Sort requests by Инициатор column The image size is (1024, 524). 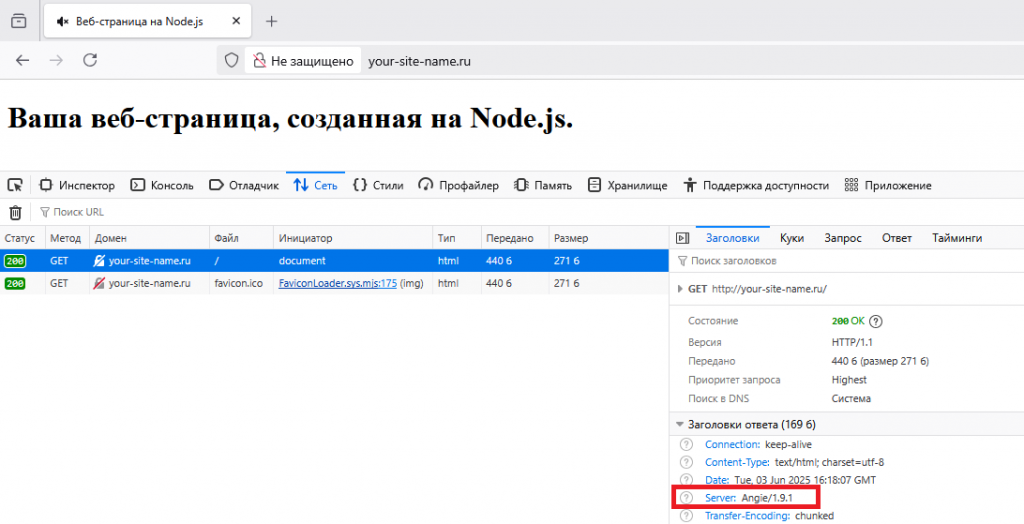353,238
